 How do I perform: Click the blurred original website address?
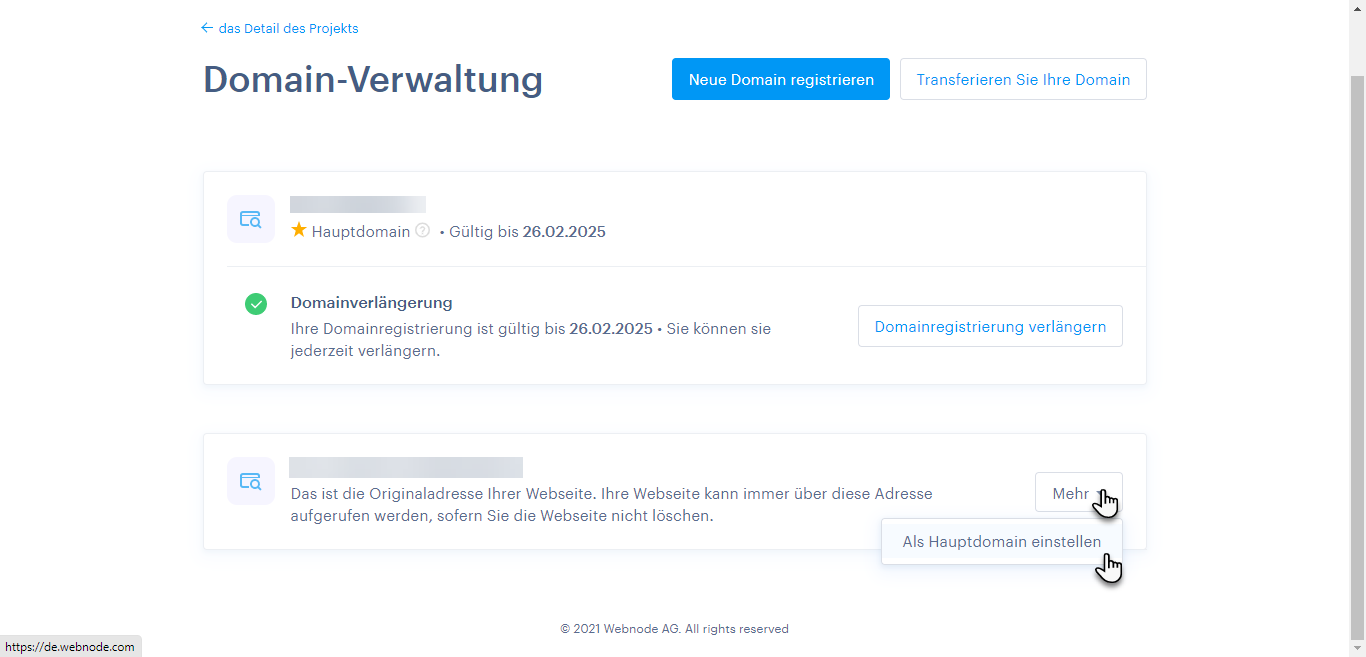click(406, 467)
